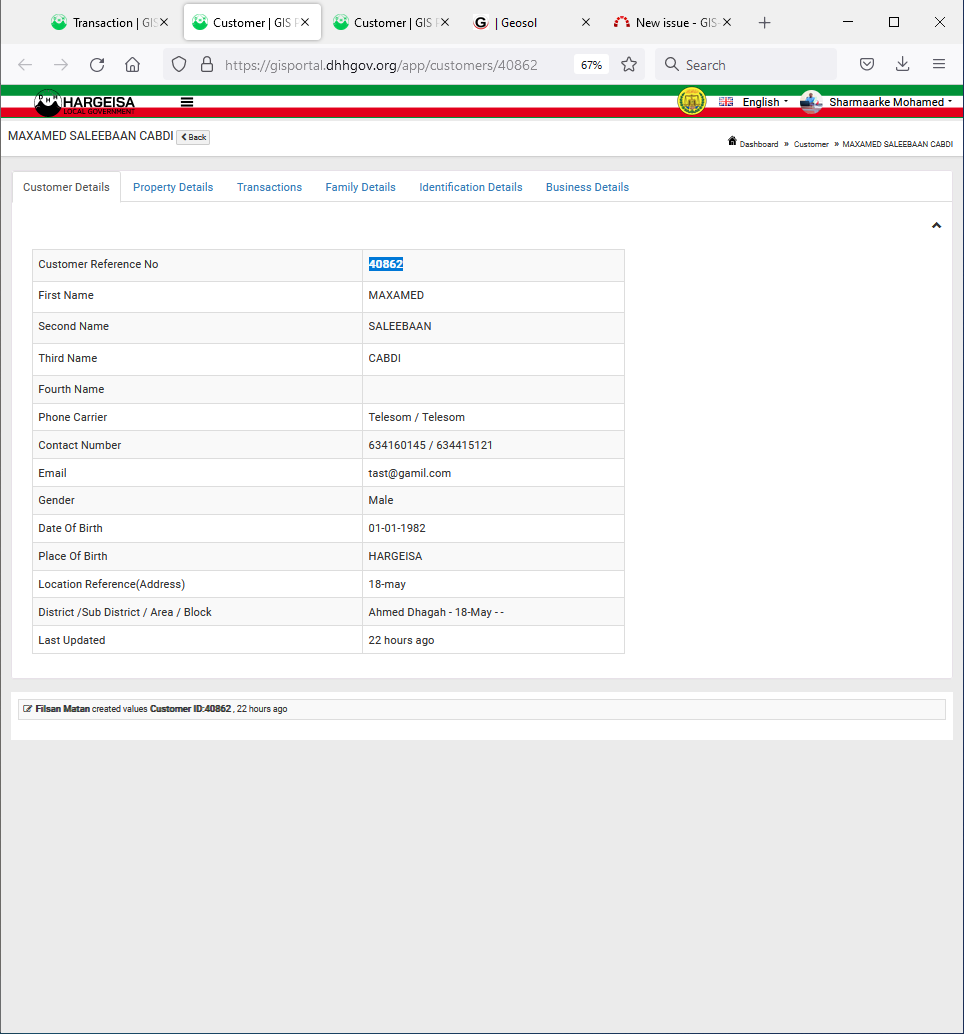Click first name value MAXAMED
964x1034 pixels.
(396, 295)
